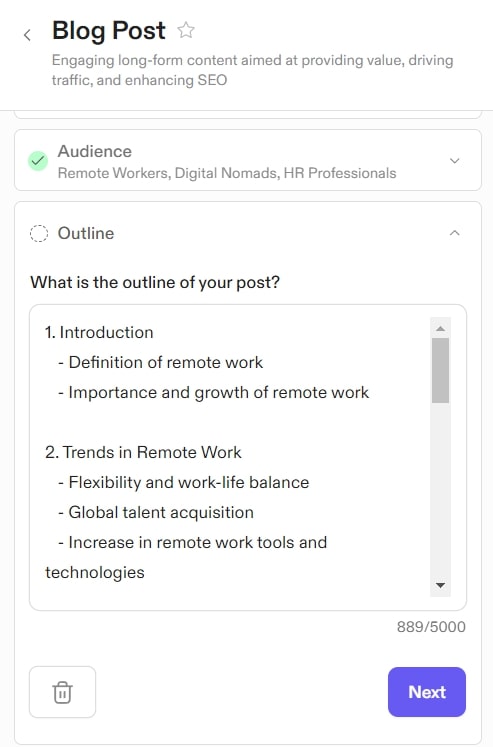Image resolution: width=493 pixels, height=747 pixels.
Task: Click the Outline section heading
Action: point(86,233)
